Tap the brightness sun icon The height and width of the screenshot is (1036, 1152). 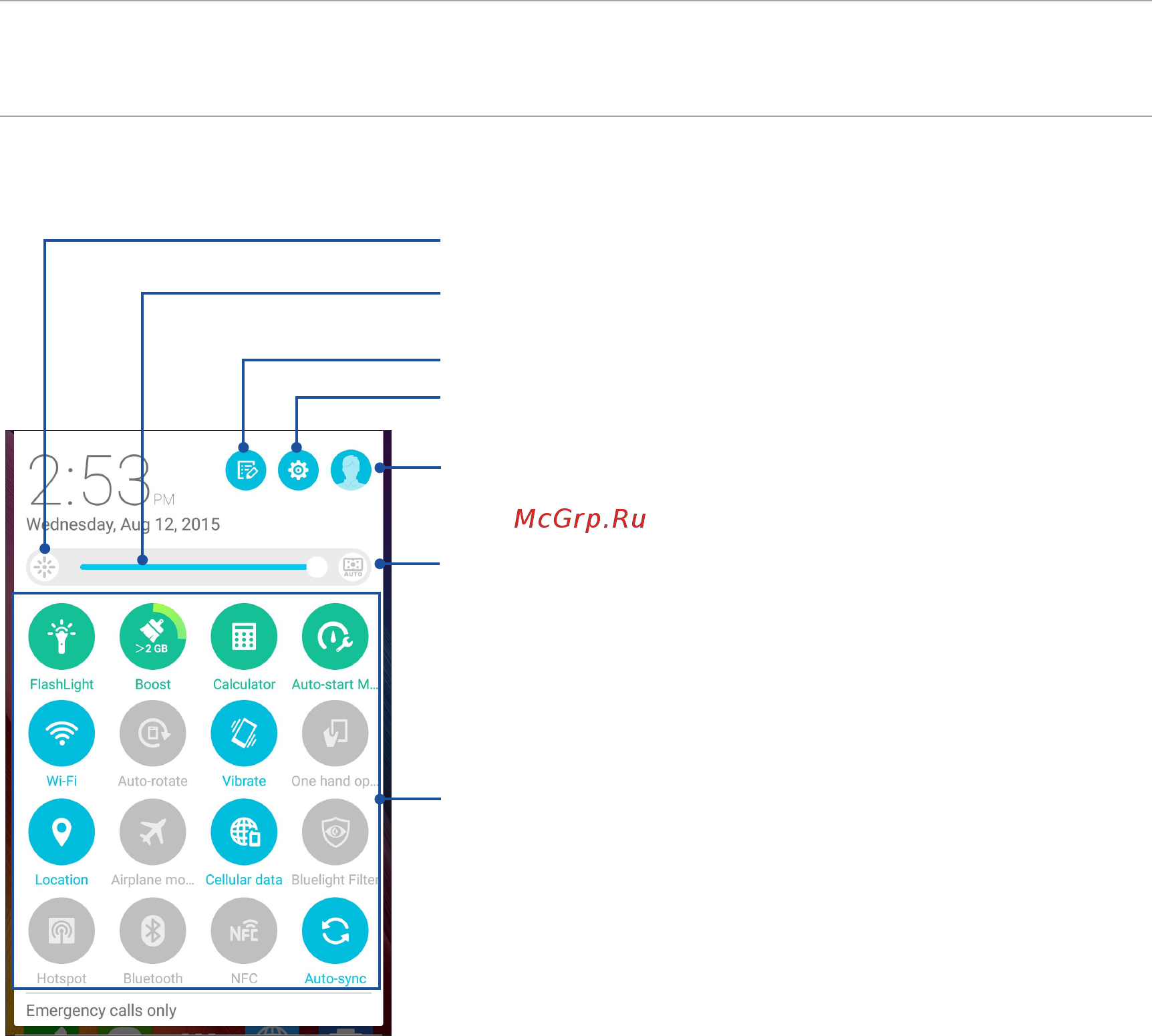point(45,567)
